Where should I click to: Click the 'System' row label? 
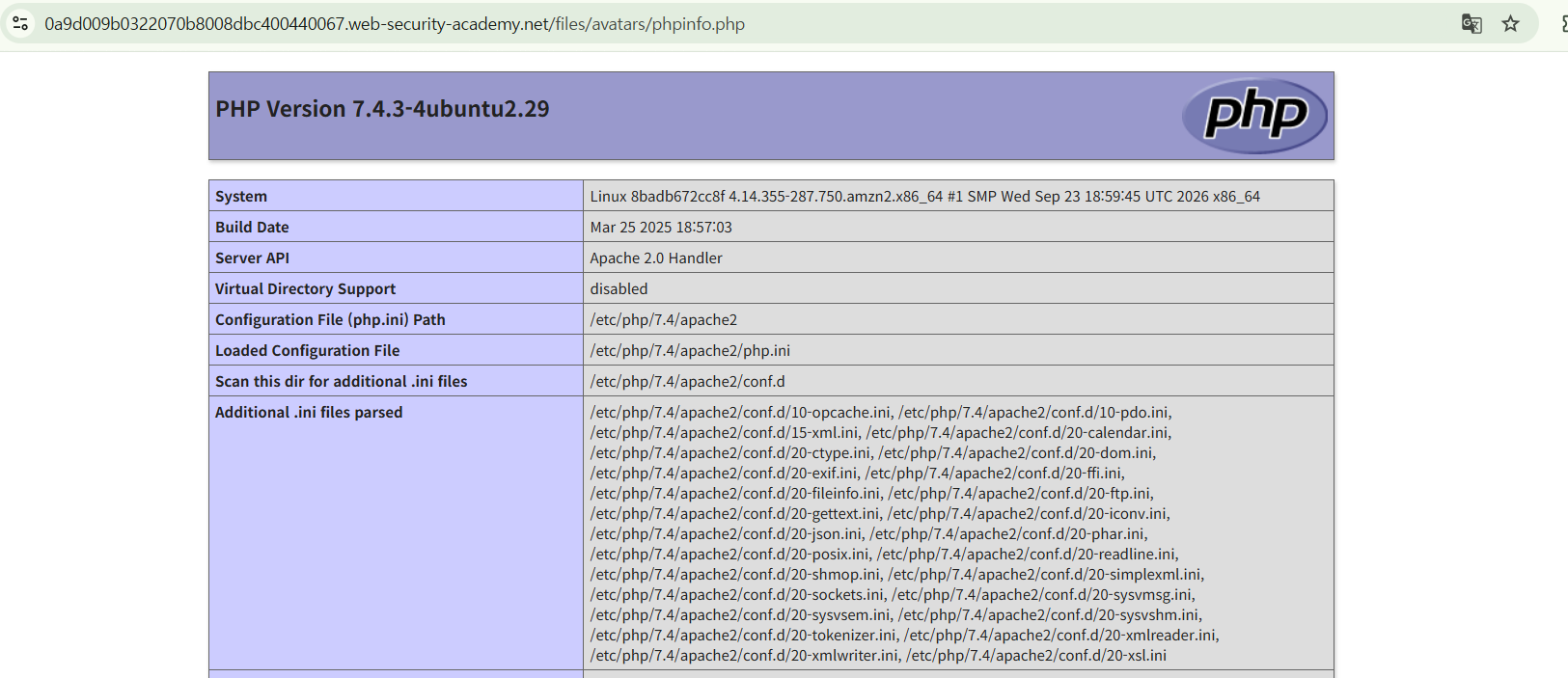pos(241,196)
